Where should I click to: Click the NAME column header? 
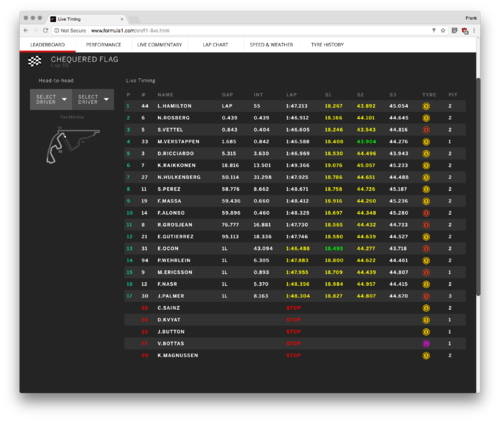[x=165, y=95]
